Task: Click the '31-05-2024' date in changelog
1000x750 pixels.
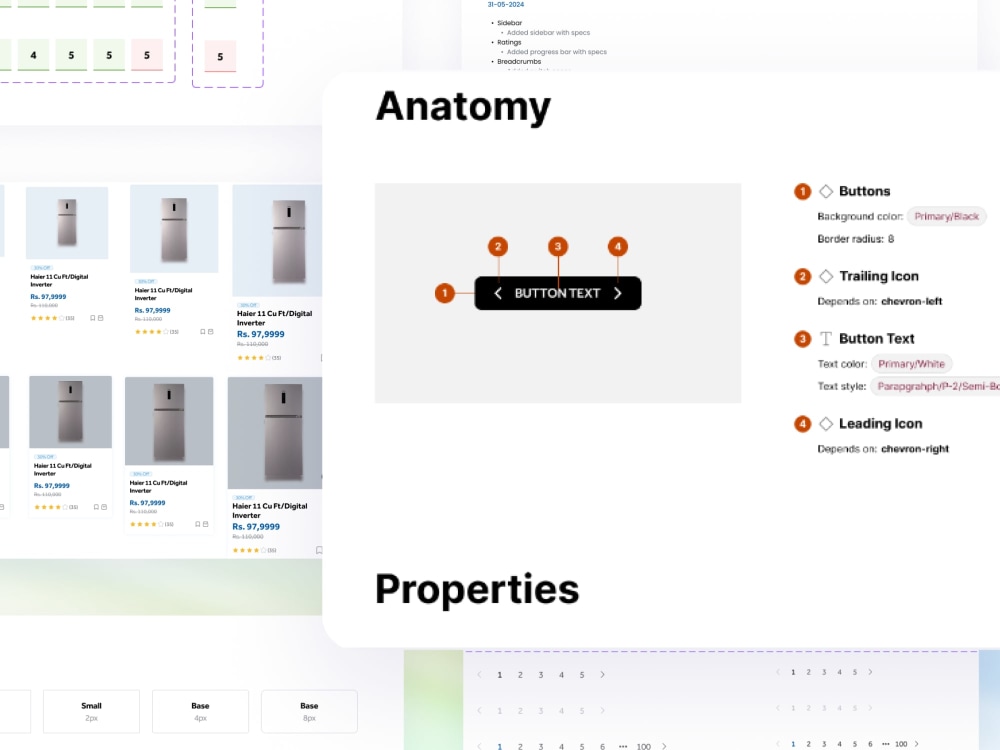Action: tap(506, 4)
